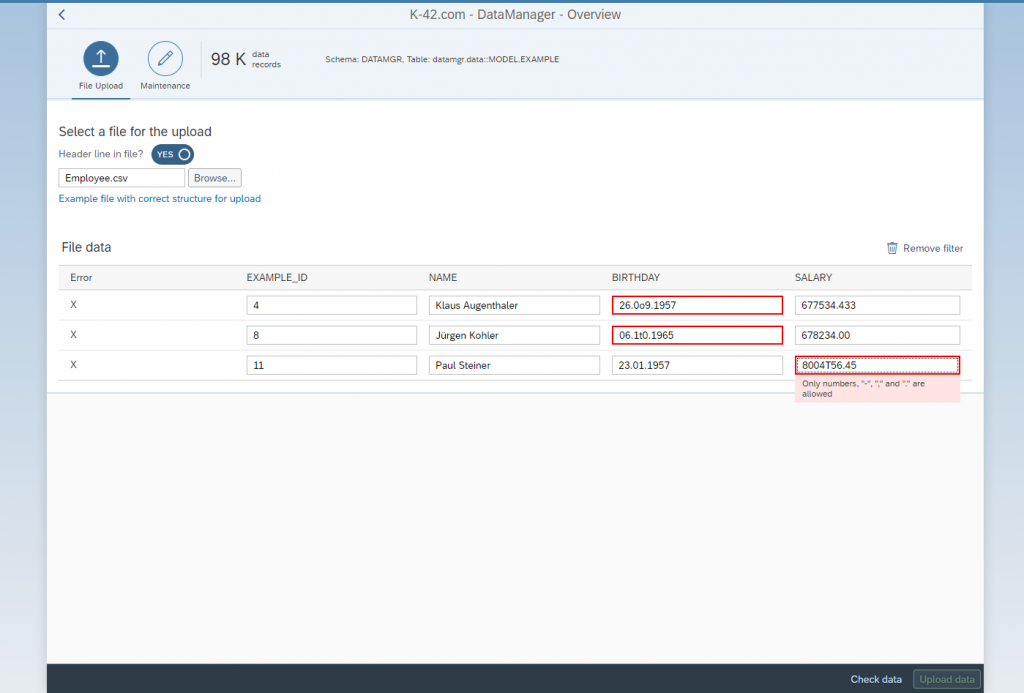Open the Maintenance section via the pencil icon
This screenshot has height=693, width=1024.
pyautogui.click(x=164, y=58)
